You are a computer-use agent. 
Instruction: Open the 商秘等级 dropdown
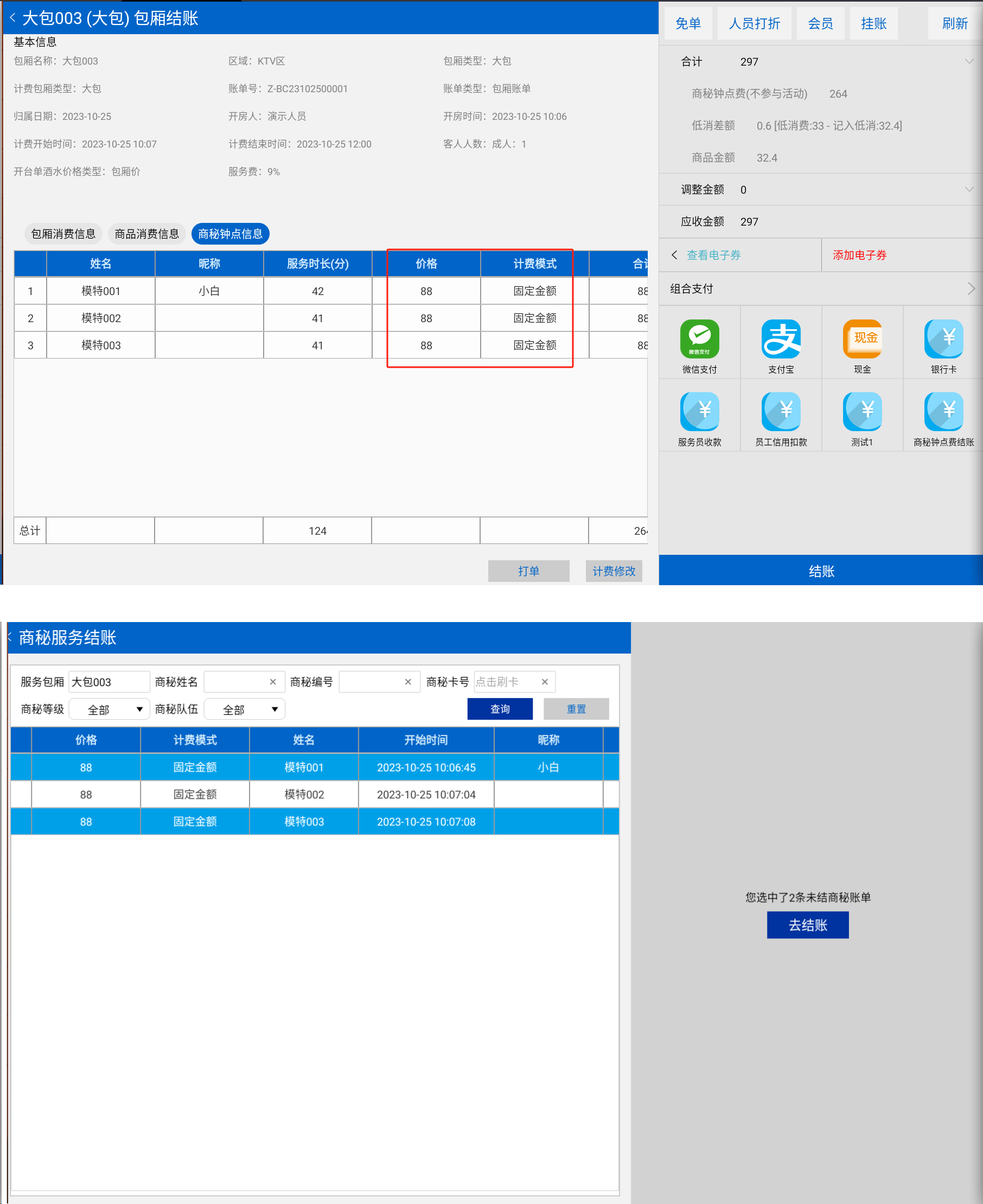[x=109, y=709]
